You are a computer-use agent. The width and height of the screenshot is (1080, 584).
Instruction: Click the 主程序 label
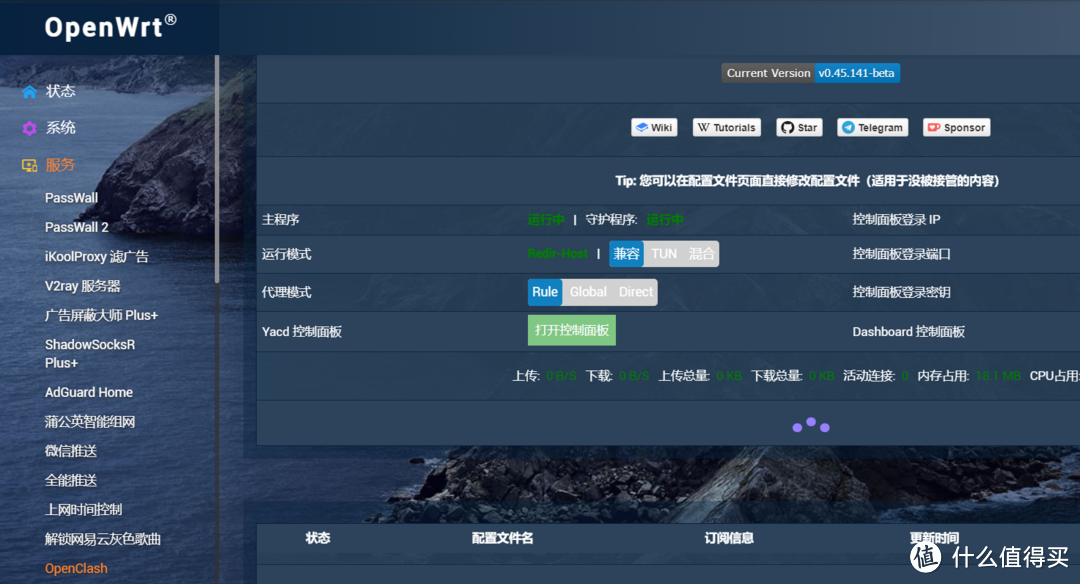tap(280, 220)
